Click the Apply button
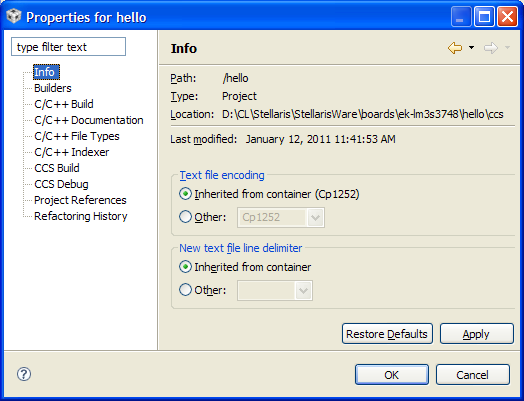 [x=477, y=333]
